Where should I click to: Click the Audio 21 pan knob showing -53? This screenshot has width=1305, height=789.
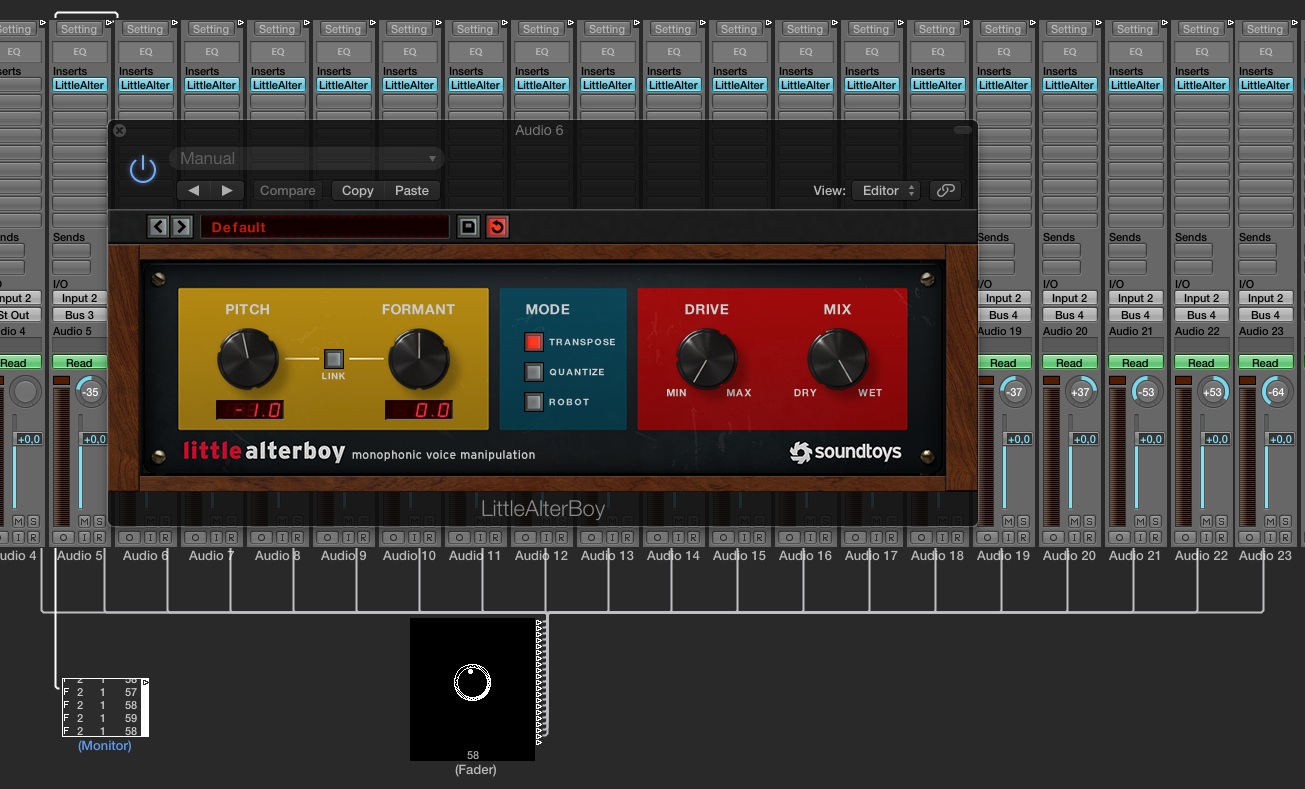[x=1147, y=392]
